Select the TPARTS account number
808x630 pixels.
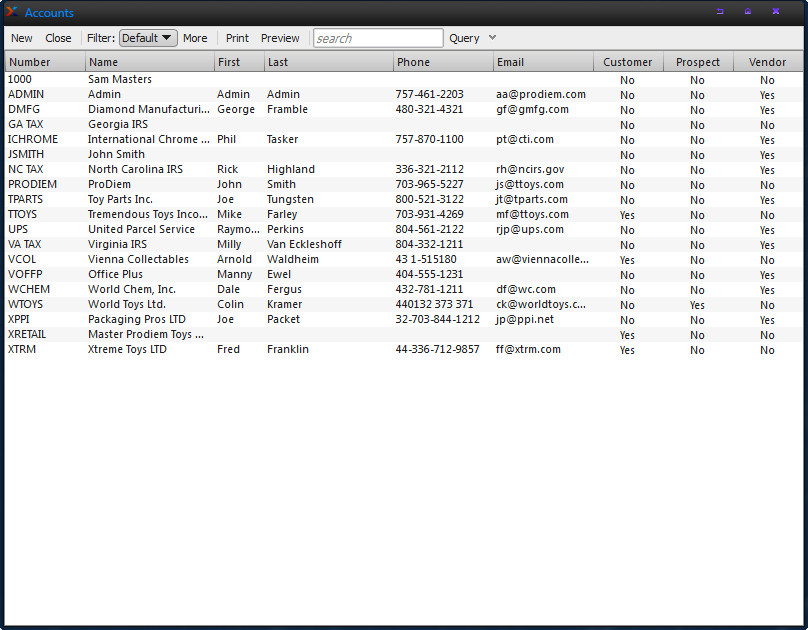[25, 199]
